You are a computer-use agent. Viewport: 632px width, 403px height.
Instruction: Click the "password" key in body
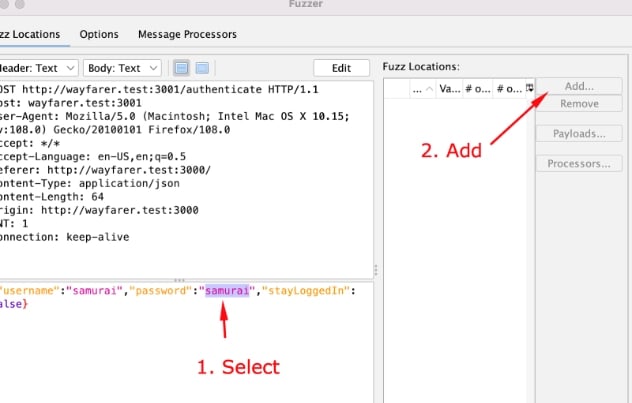tap(160, 291)
